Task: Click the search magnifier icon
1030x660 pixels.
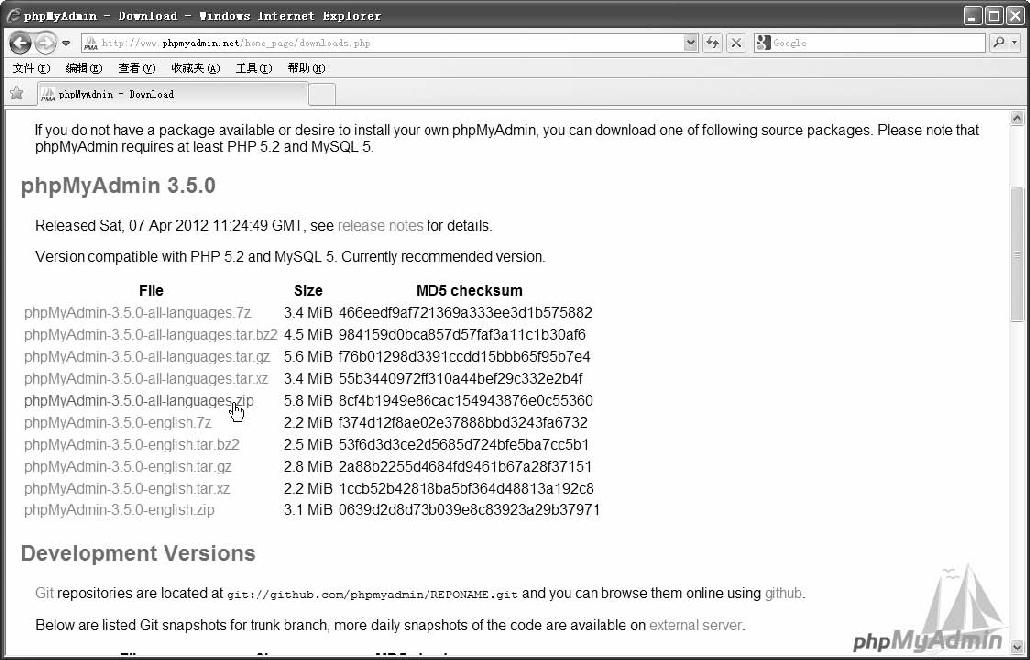Action: [x=999, y=43]
